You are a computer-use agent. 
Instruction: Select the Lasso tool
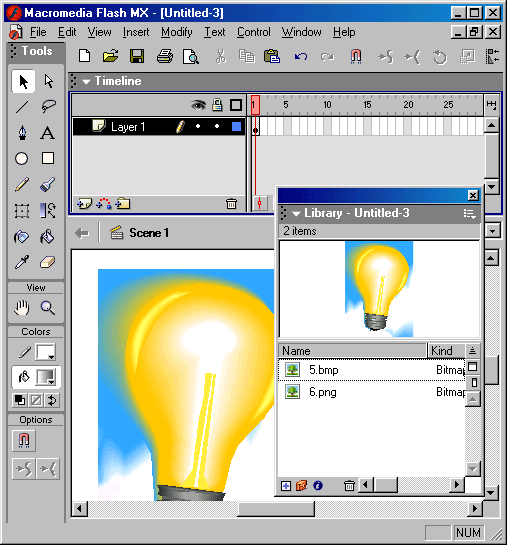coord(48,106)
